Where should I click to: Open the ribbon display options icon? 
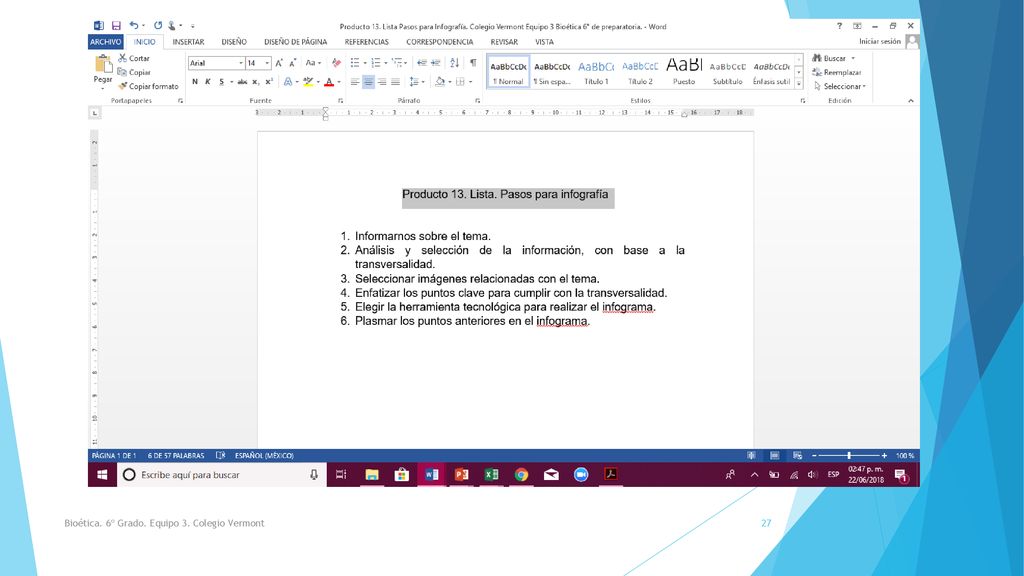pos(857,26)
